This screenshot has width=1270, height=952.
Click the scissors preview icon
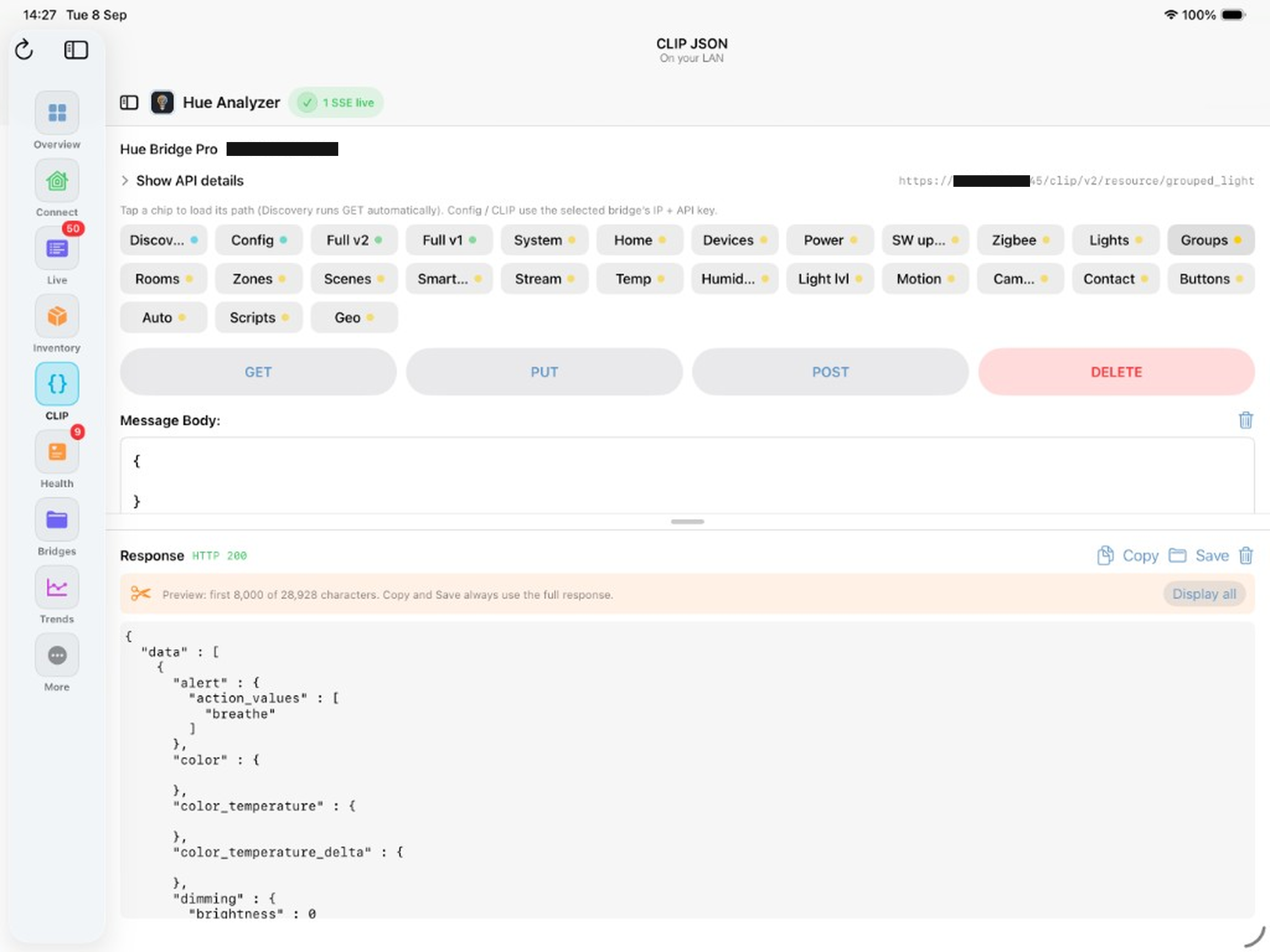pos(141,594)
